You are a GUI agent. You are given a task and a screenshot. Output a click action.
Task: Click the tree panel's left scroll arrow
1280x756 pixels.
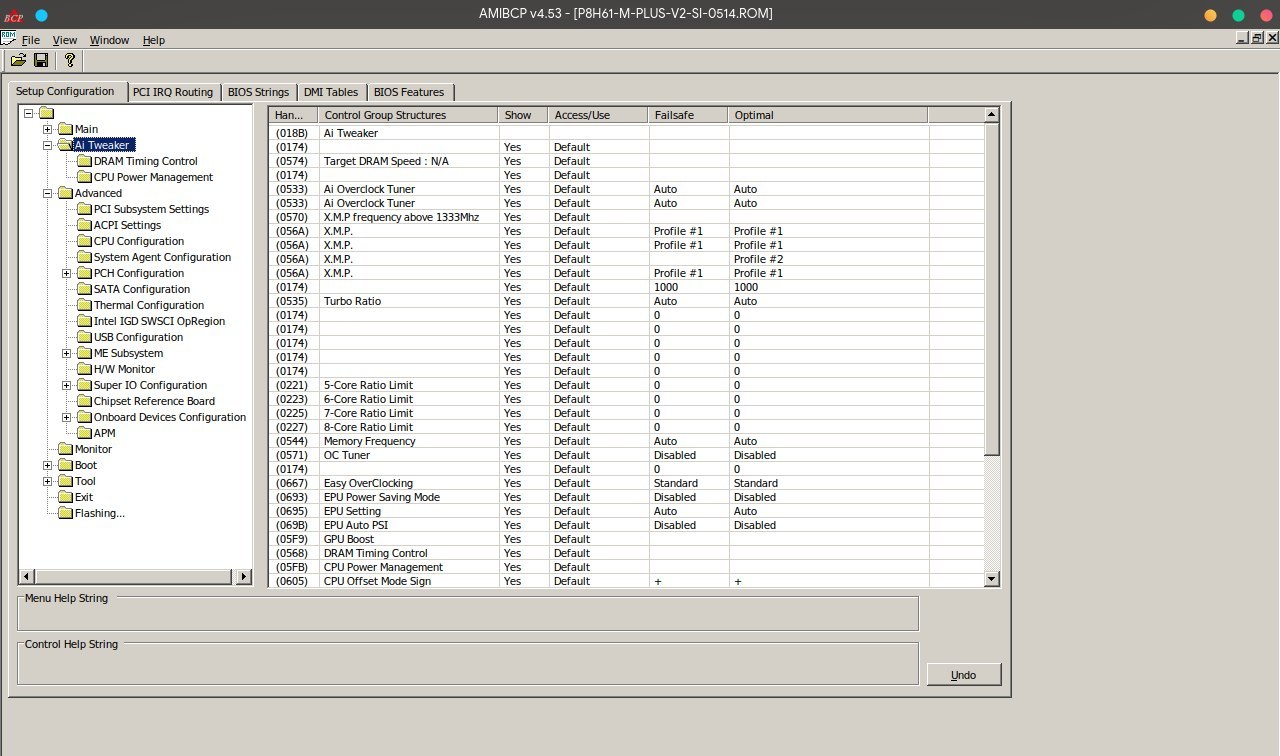(x=27, y=577)
